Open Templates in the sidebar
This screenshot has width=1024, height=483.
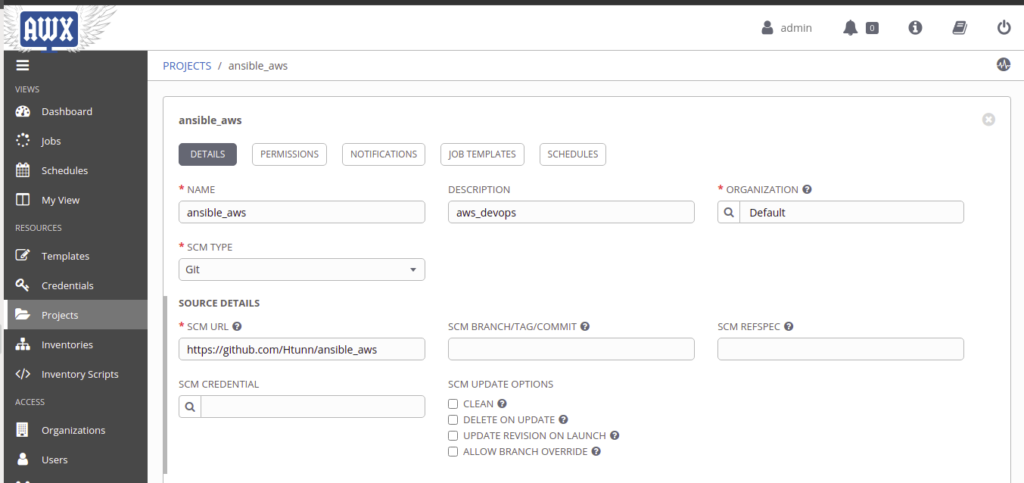coord(65,256)
